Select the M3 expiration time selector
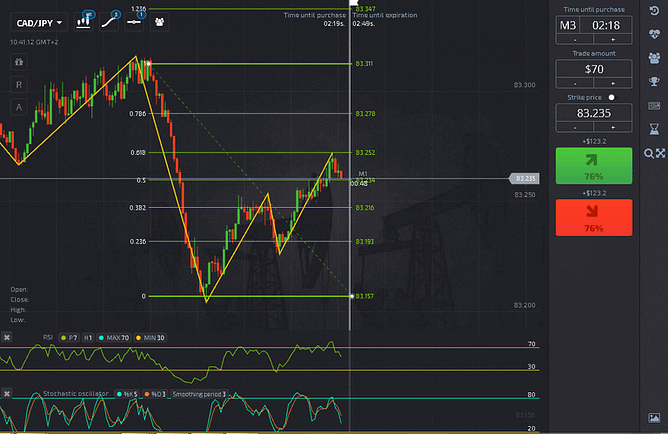The height and width of the screenshot is (434, 668). [568, 24]
